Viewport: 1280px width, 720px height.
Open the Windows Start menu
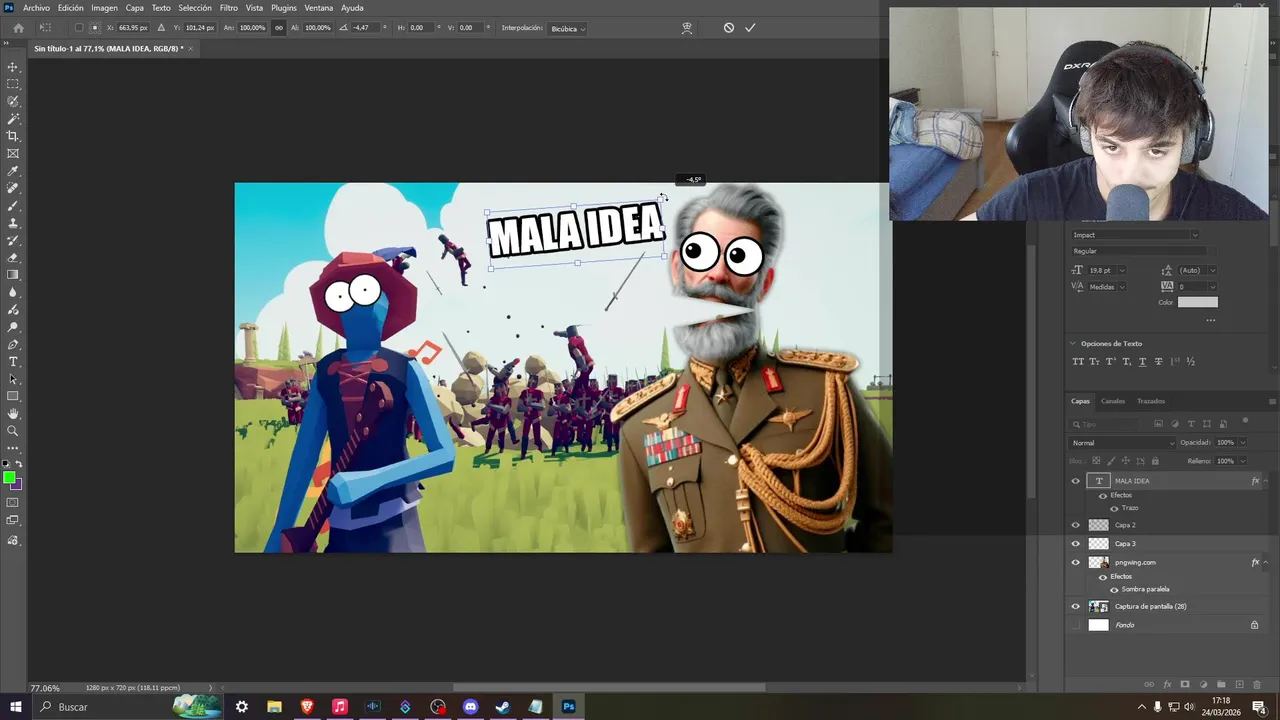pyautogui.click(x=15, y=707)
